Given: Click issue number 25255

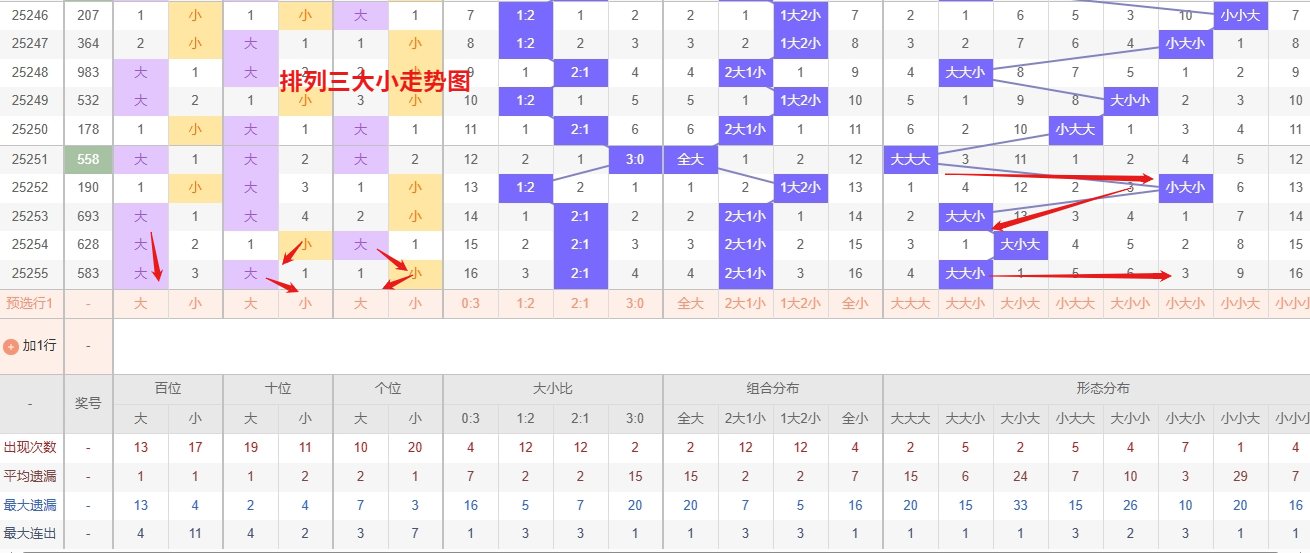Looking at the screenshot, I should point(30,273).
